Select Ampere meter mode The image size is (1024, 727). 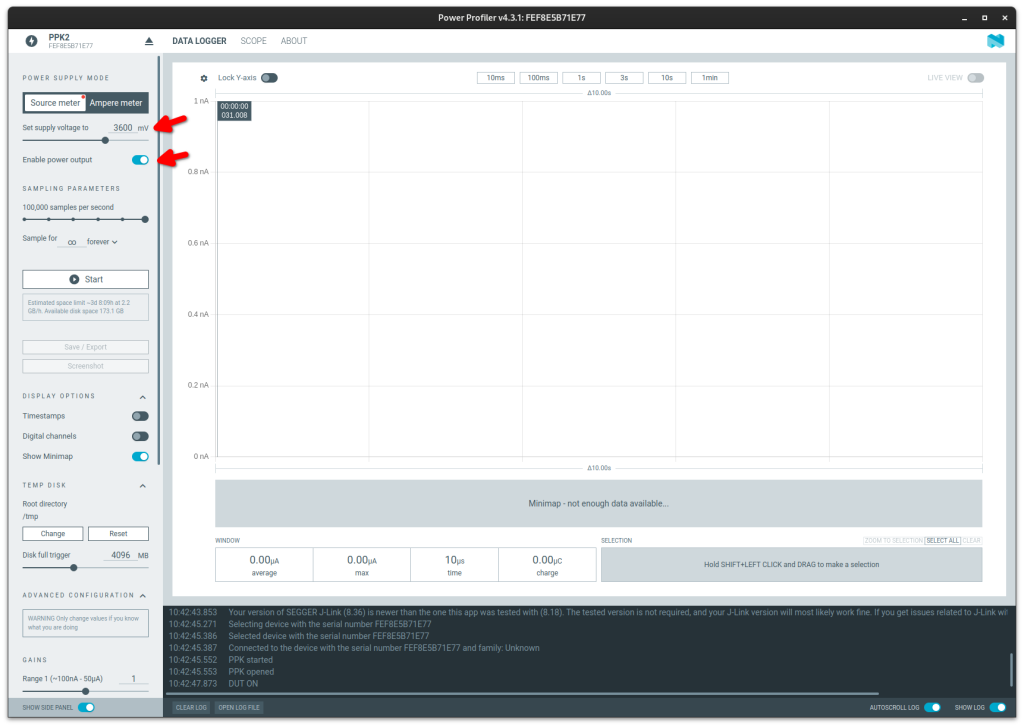click(116, 103)
